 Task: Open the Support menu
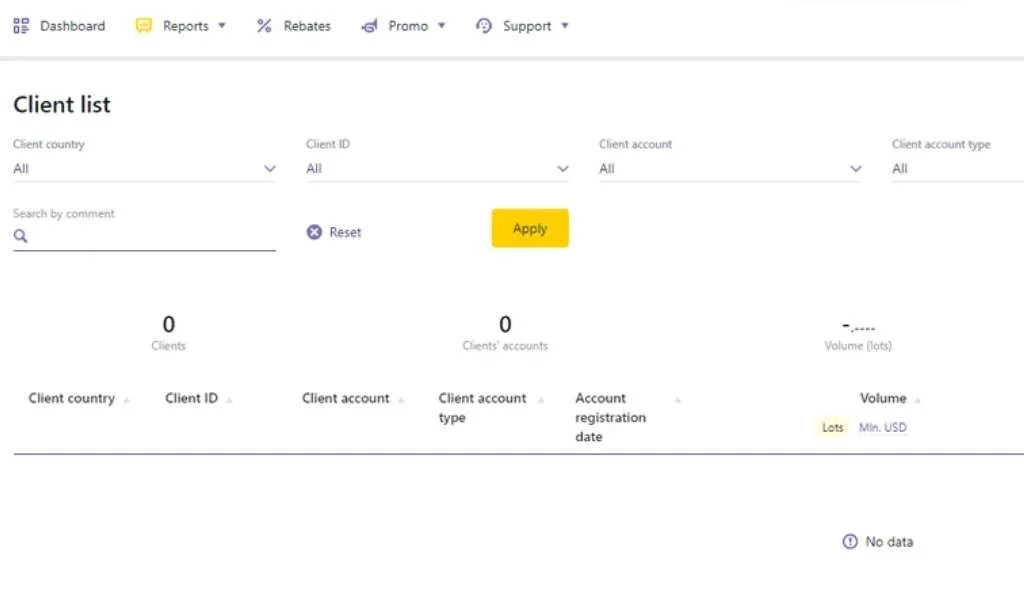(528, 26)
